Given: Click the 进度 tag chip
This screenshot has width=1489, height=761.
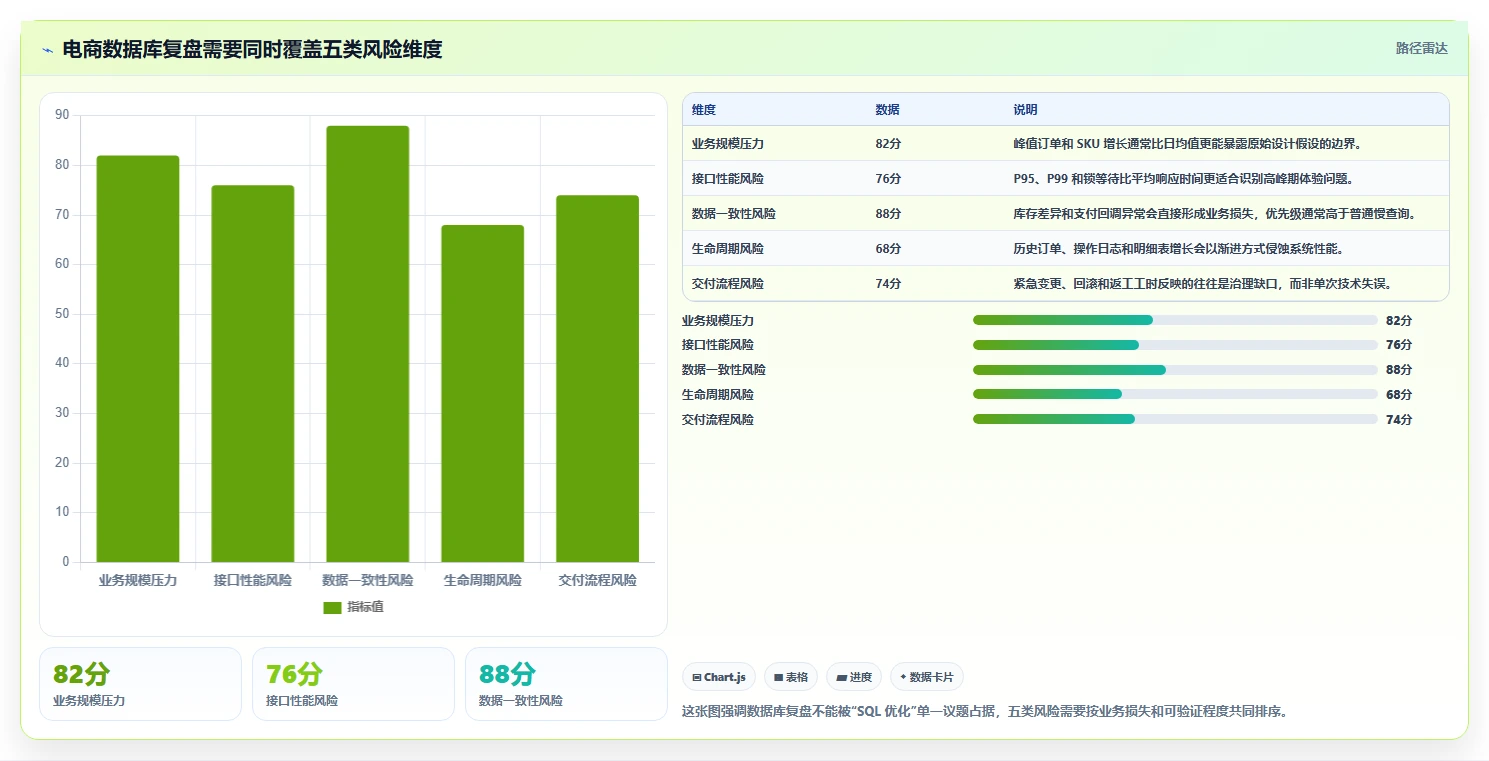Looking at the screenshot, I should (x=854, y=677).
